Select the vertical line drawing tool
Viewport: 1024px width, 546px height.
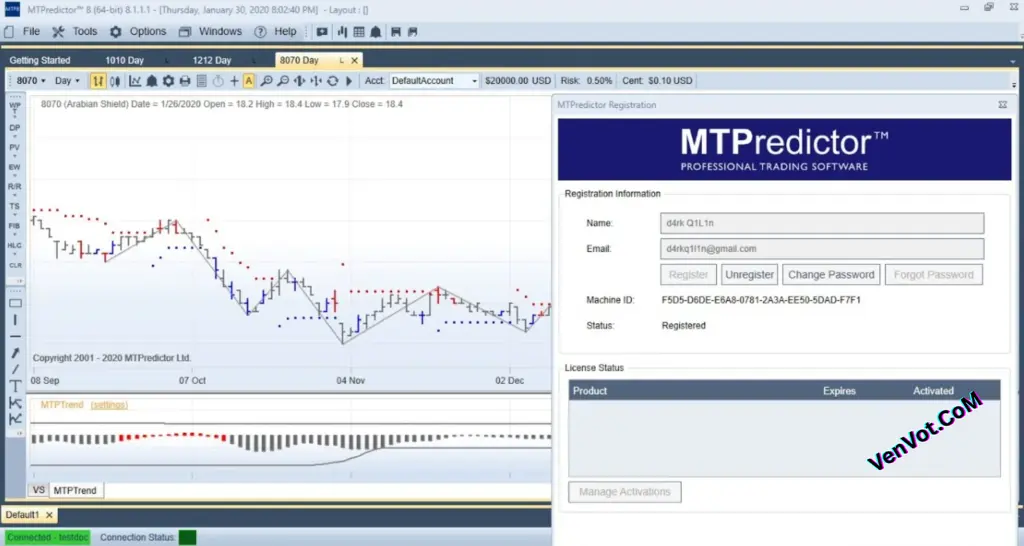pos(15,320)
